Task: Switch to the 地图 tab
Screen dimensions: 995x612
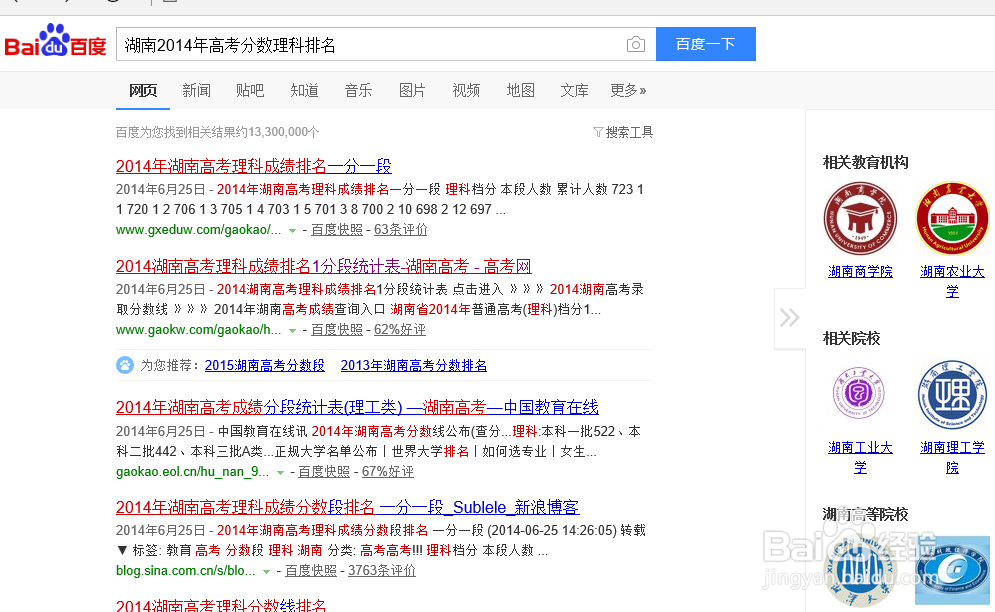Action: point(520,90)
